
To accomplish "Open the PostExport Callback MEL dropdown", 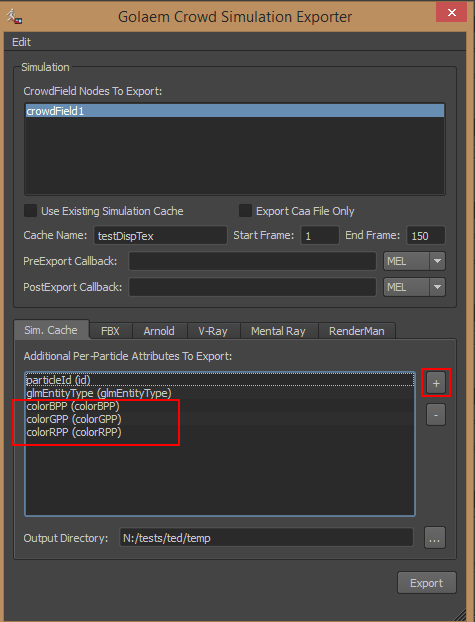I will point(414,287).
